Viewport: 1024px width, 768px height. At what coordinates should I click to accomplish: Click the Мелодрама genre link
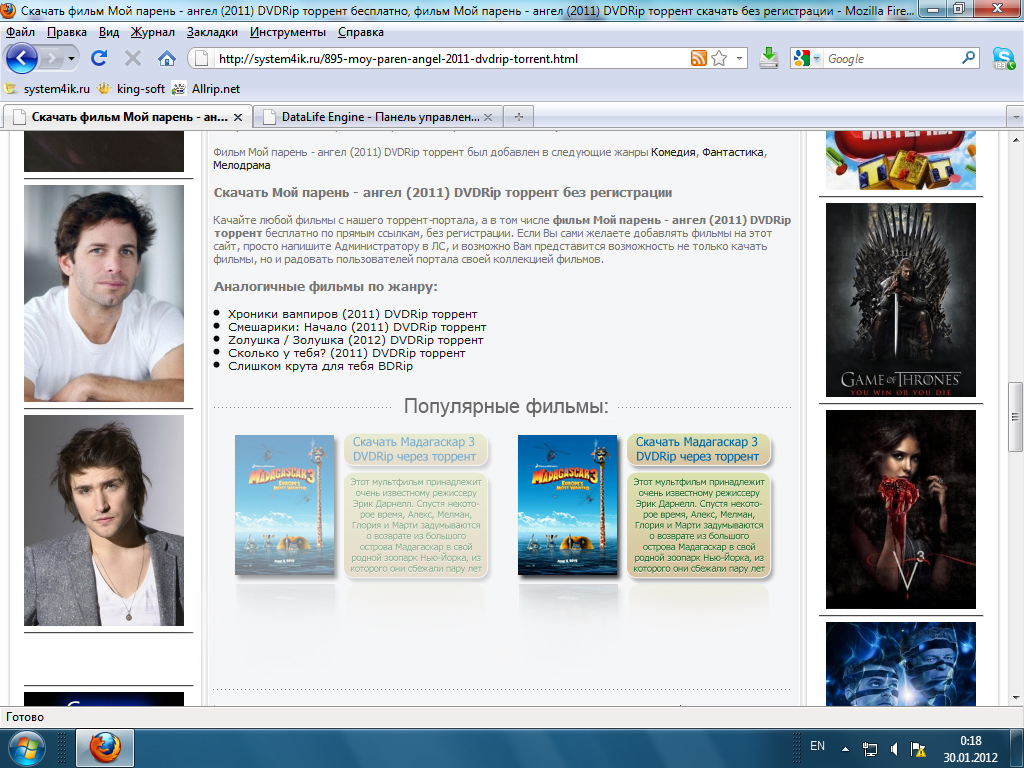242,165
